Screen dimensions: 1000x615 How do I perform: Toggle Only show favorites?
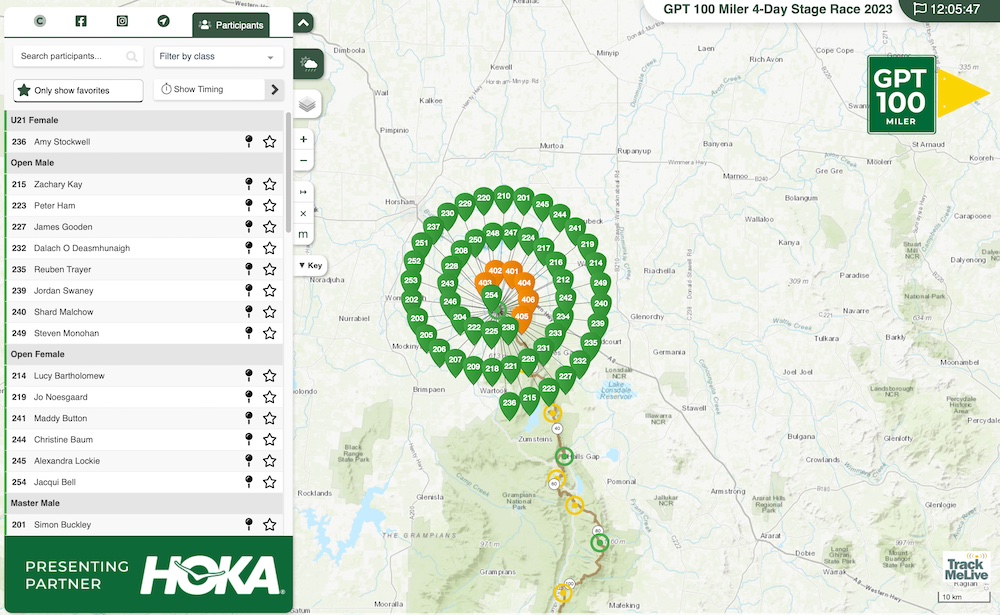(x=78, y=90)
